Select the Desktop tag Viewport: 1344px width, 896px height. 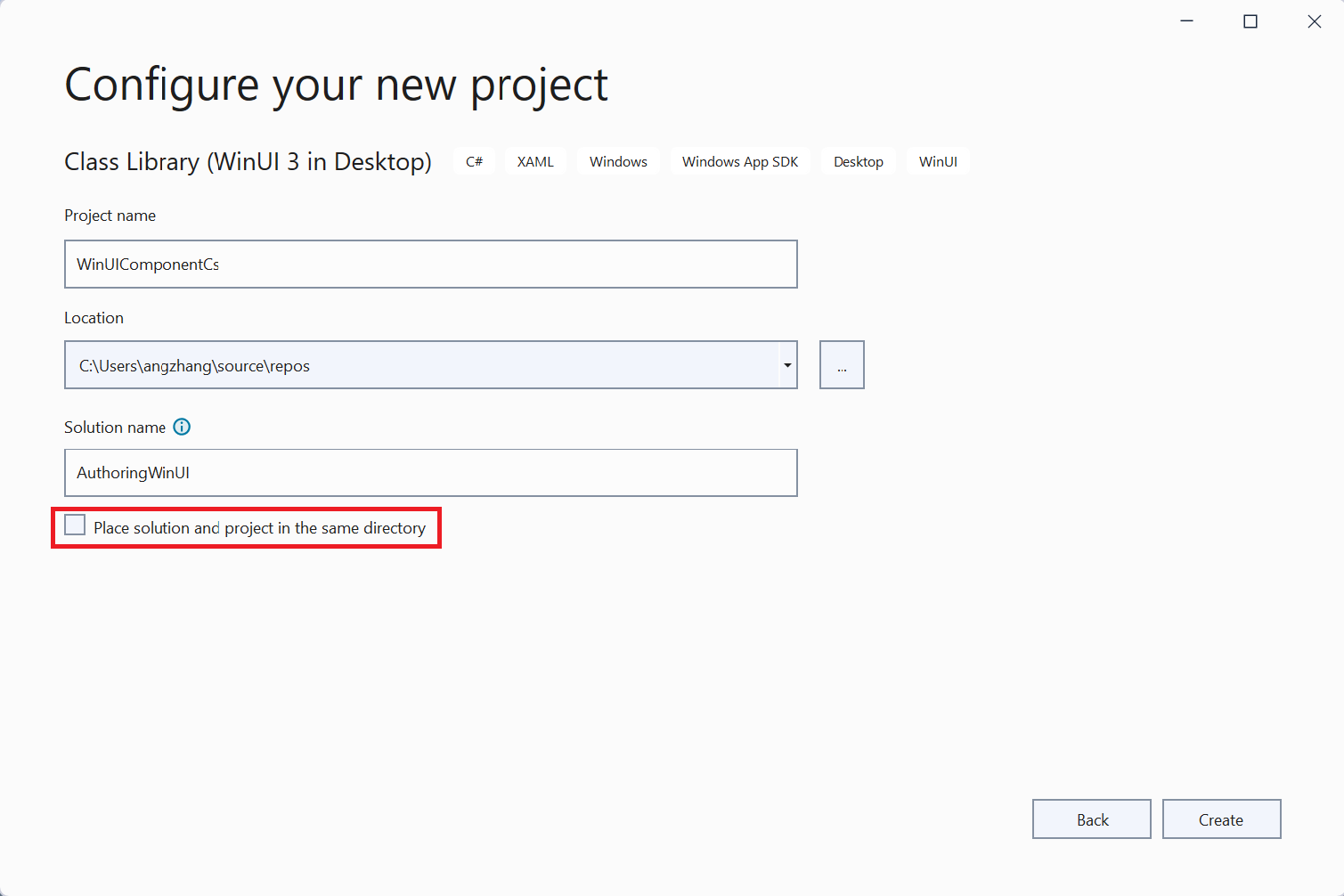tap(858, 161)
